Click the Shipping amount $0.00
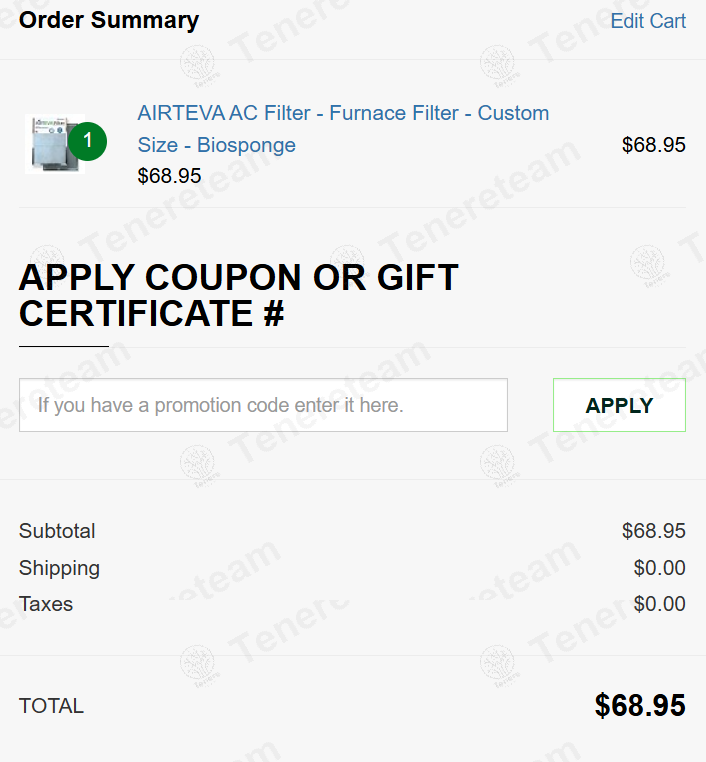The width and height of the screenshot is (706, 762). click(659, 568)
